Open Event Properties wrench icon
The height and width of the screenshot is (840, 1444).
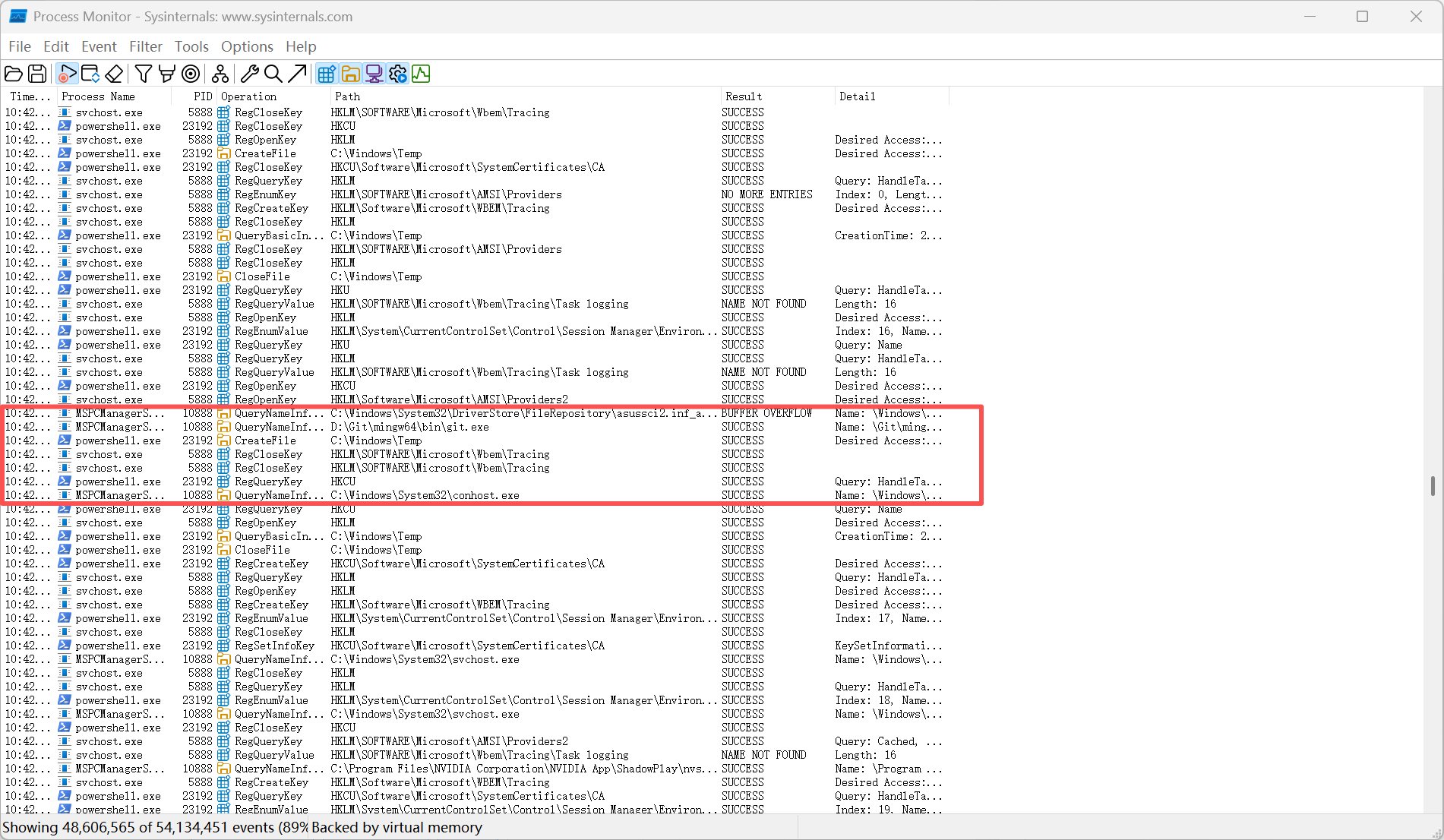coord(249,74)
